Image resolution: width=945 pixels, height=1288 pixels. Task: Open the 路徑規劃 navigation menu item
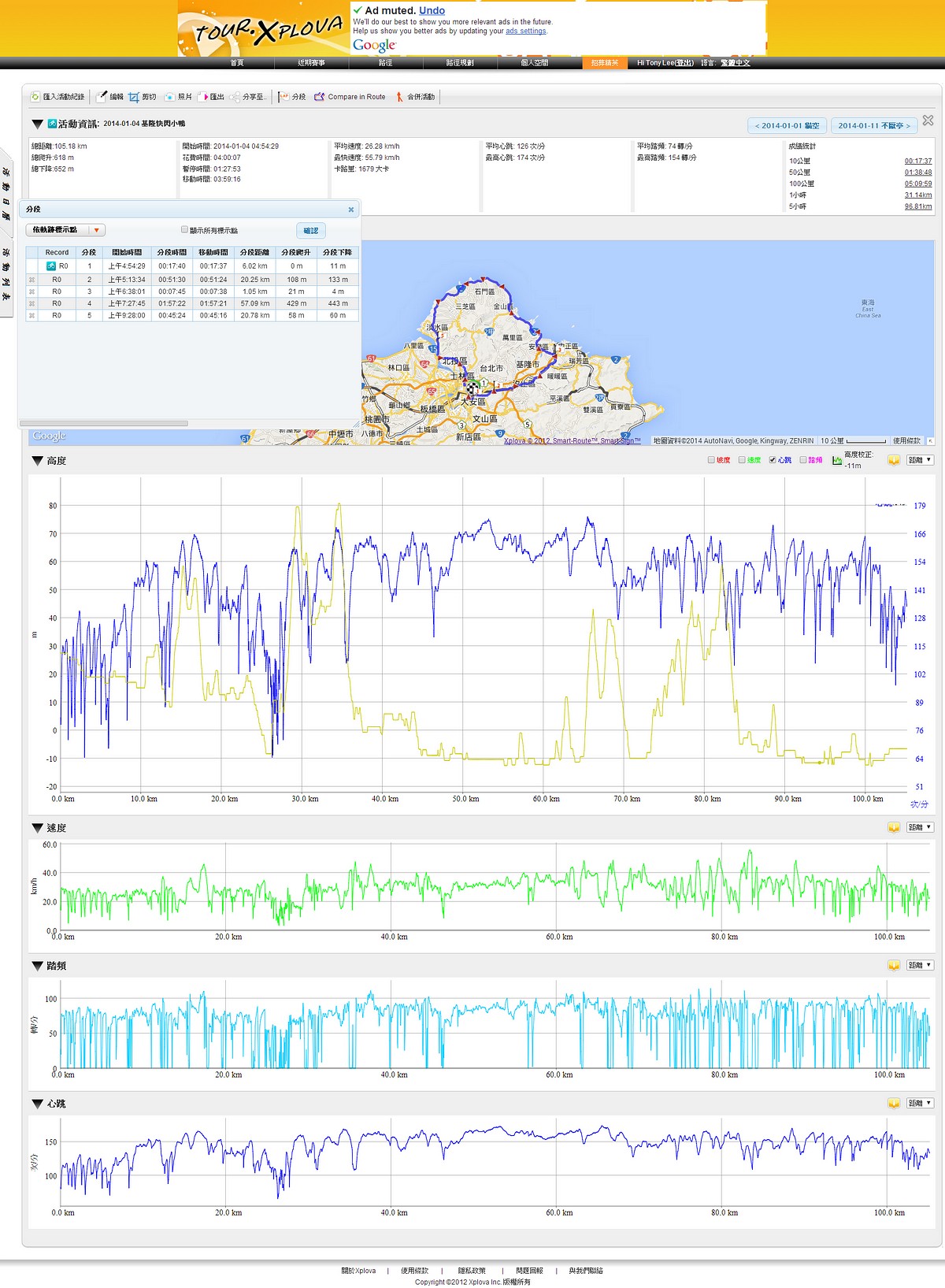tap(460, 63)
